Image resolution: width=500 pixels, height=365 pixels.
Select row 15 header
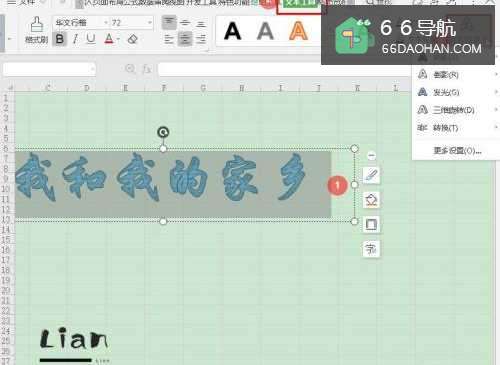point(6,239)
